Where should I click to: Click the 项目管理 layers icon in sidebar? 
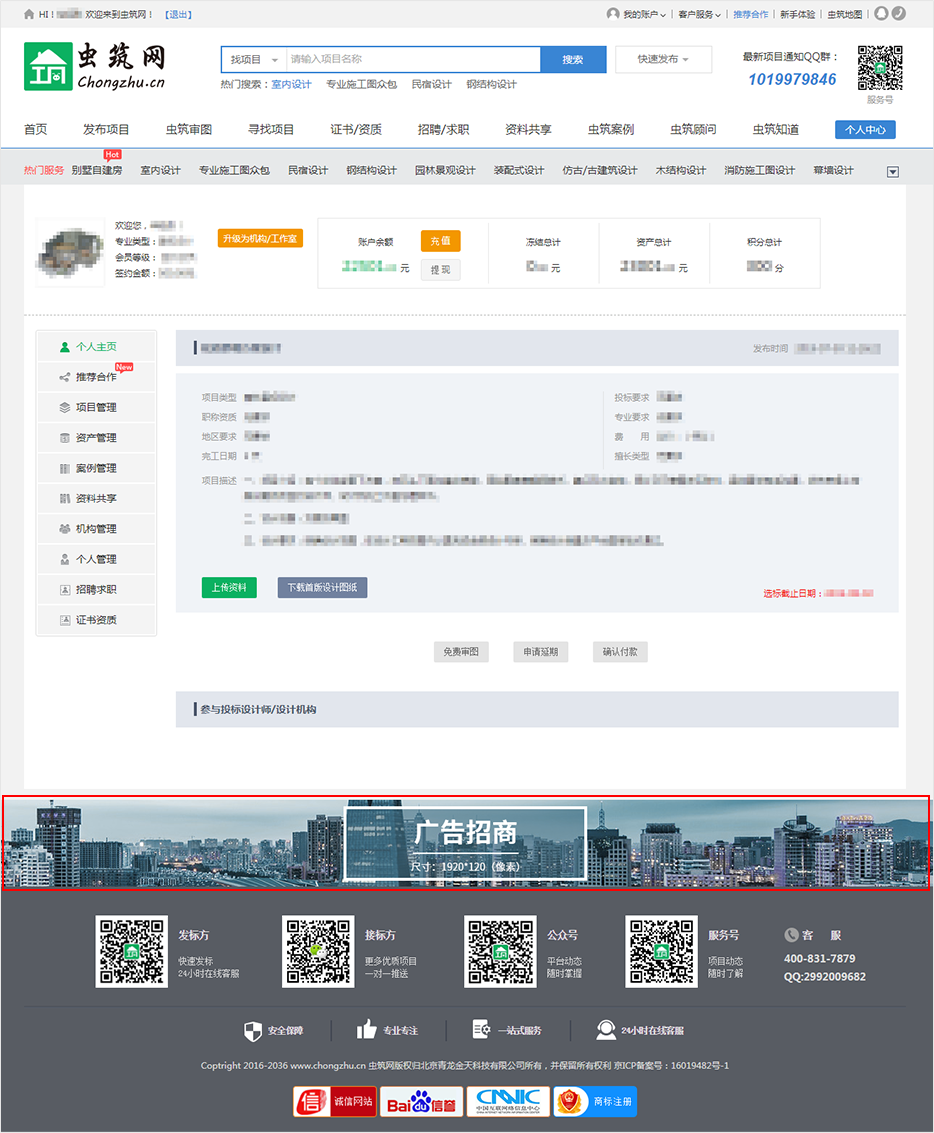tap(65, 408)
